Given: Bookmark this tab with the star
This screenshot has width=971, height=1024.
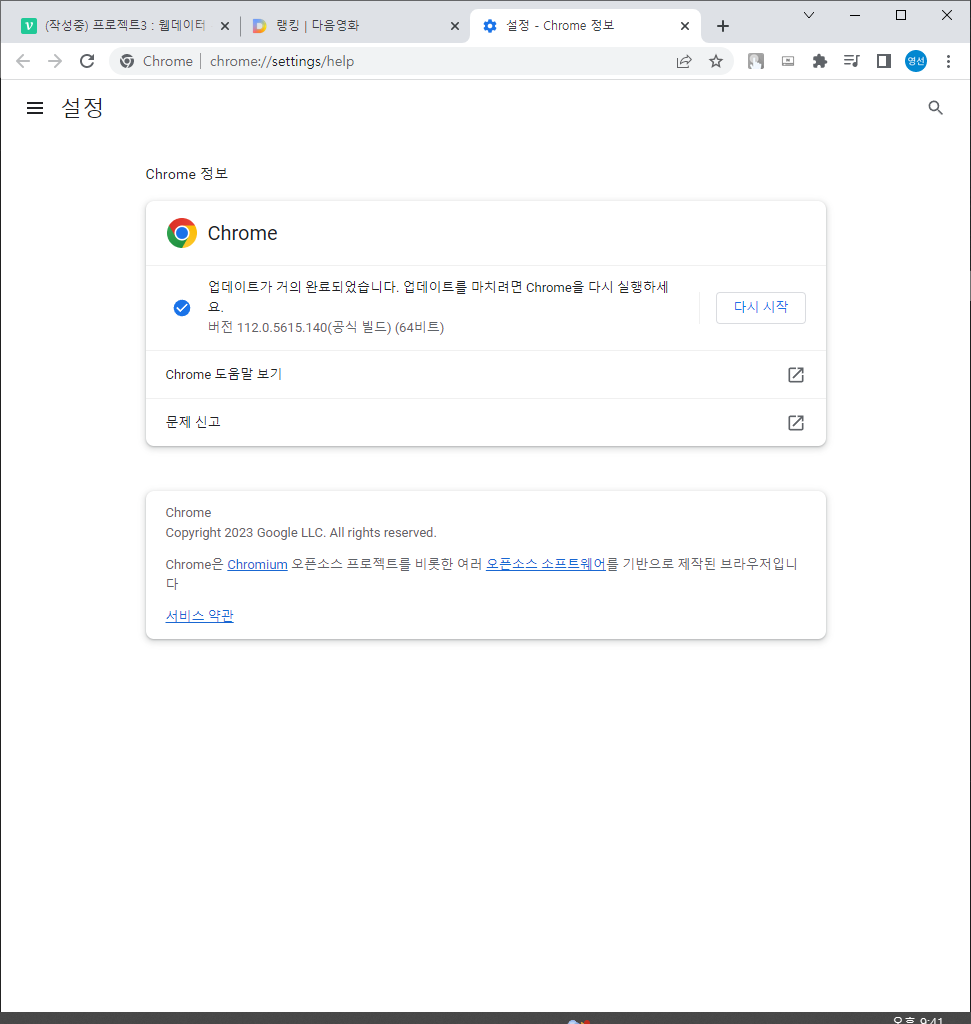Looking at the screenshot, I should click(x=716, y=61).
